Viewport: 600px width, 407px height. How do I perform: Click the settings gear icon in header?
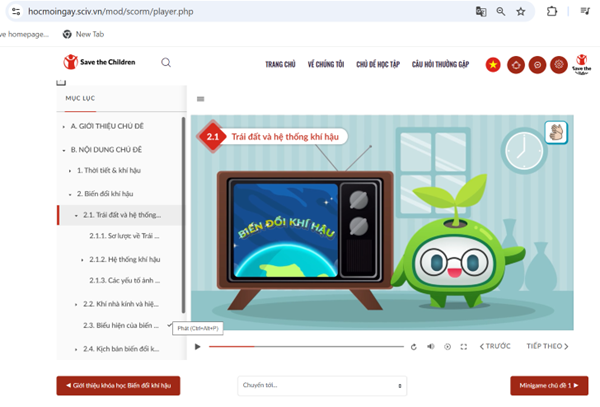coord(559,65)
